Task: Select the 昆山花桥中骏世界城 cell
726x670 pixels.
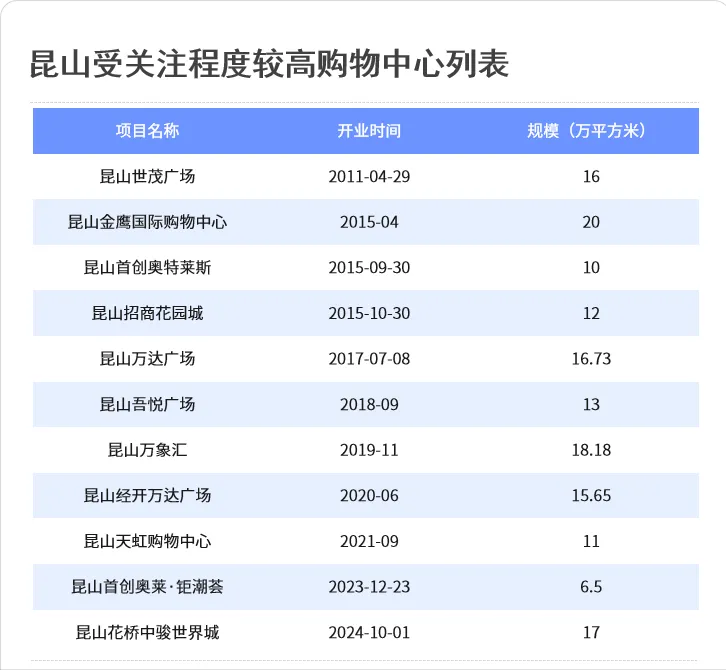Action: pos(147,632)
